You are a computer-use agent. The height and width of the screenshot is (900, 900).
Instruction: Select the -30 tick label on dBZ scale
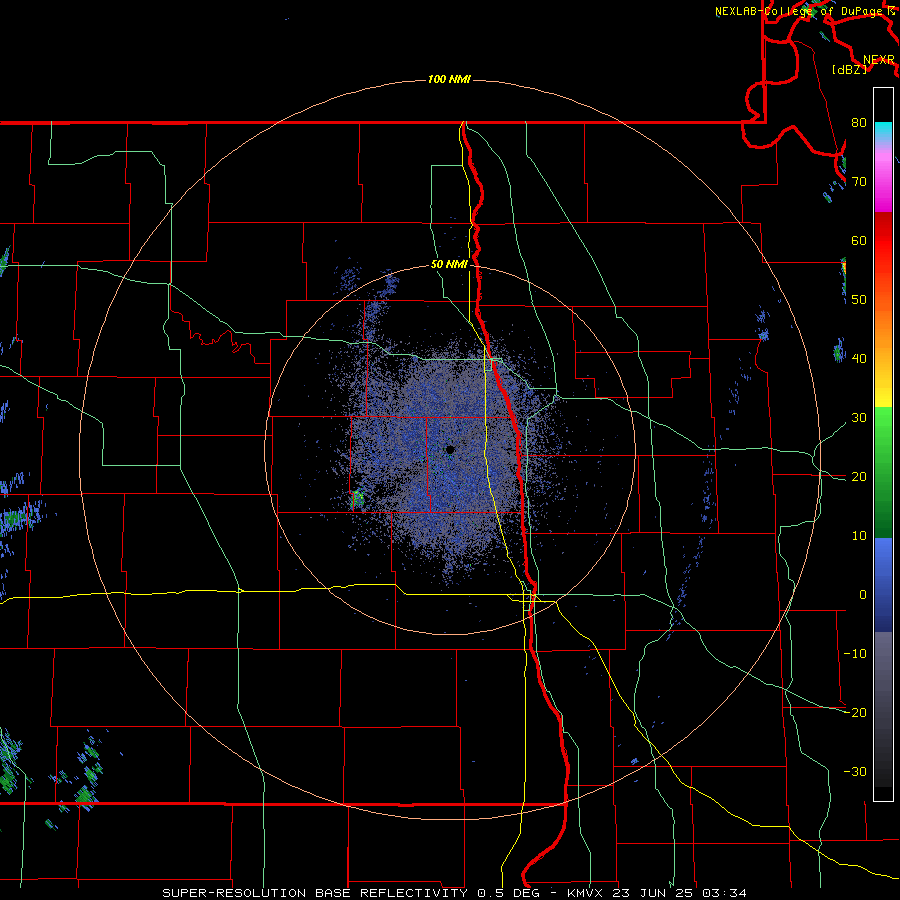pyautogui.click(x=855, y=771)
